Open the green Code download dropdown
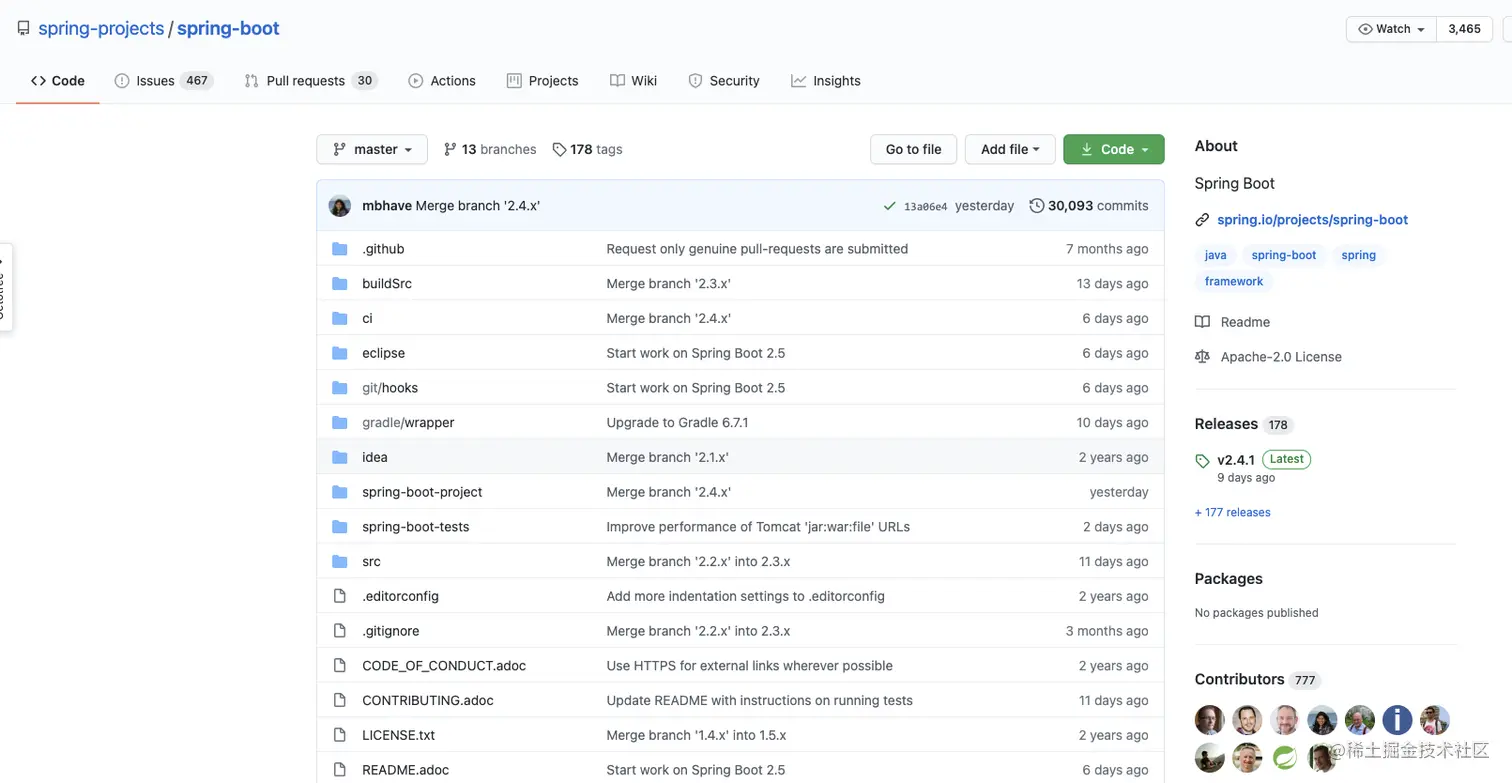 (1114, 149)
